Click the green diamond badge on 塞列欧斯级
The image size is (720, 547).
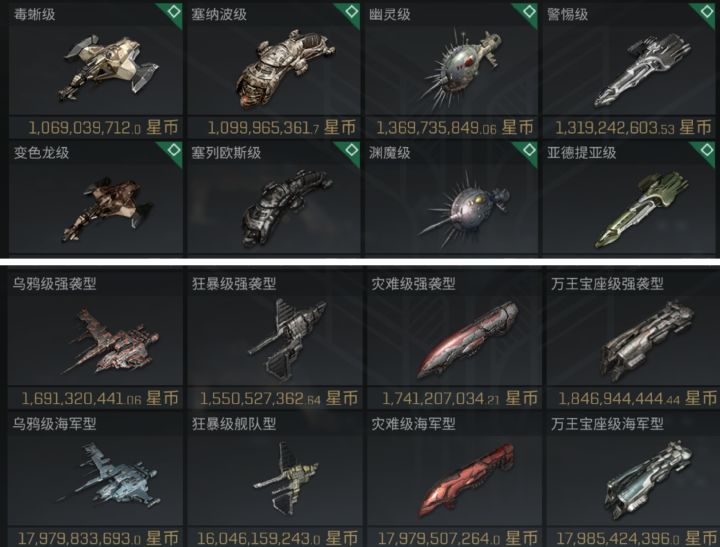coord(351,150)
